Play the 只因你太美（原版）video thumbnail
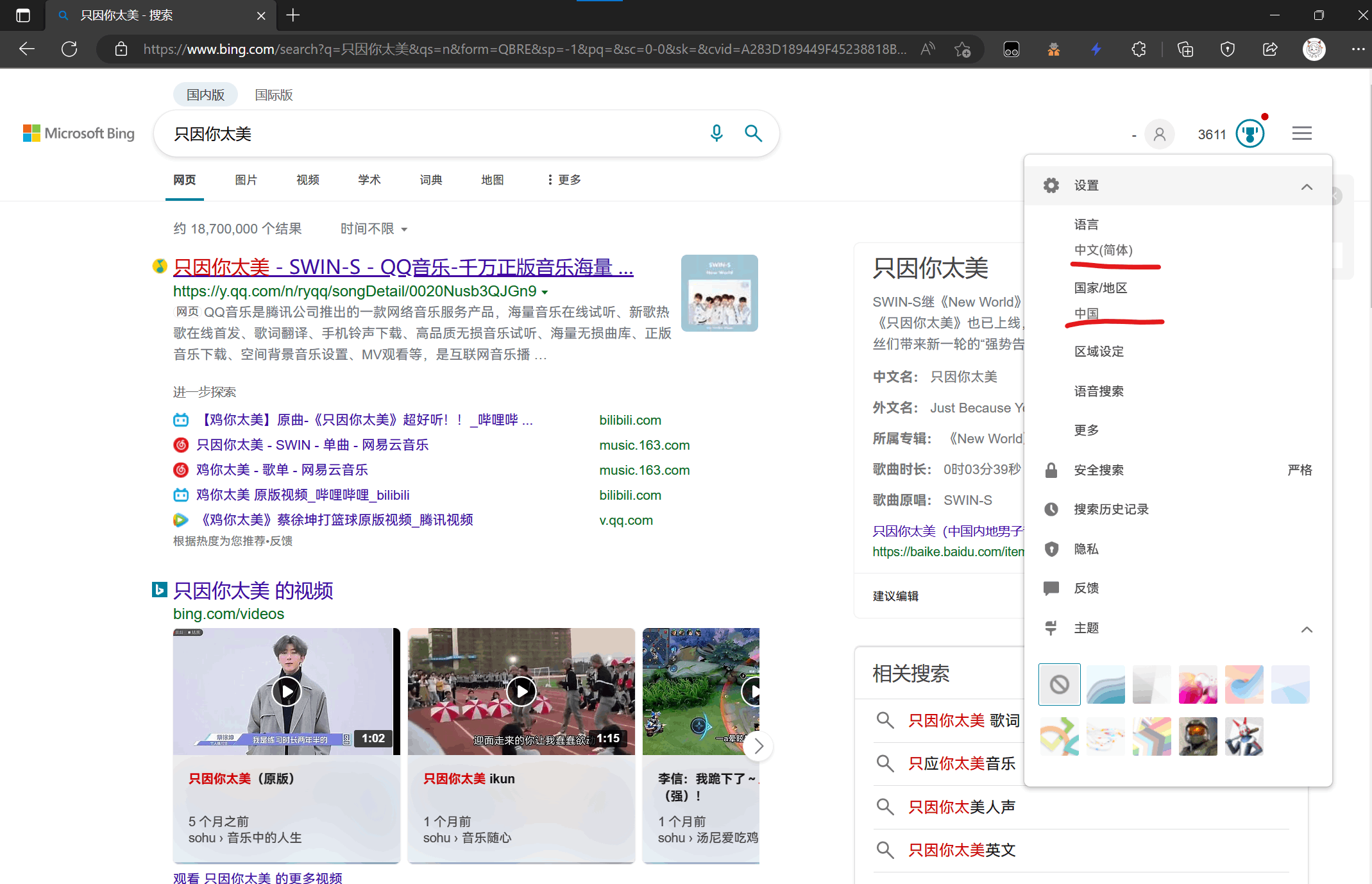Screen dimensions: 1372x884 click(286, 691)
